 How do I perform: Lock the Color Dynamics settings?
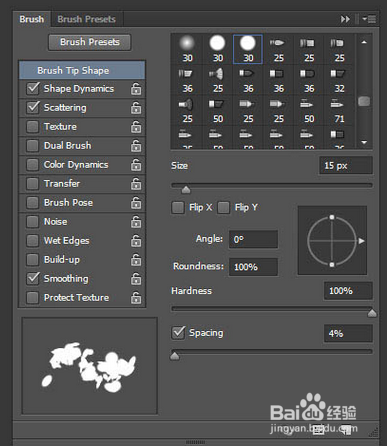136,165
